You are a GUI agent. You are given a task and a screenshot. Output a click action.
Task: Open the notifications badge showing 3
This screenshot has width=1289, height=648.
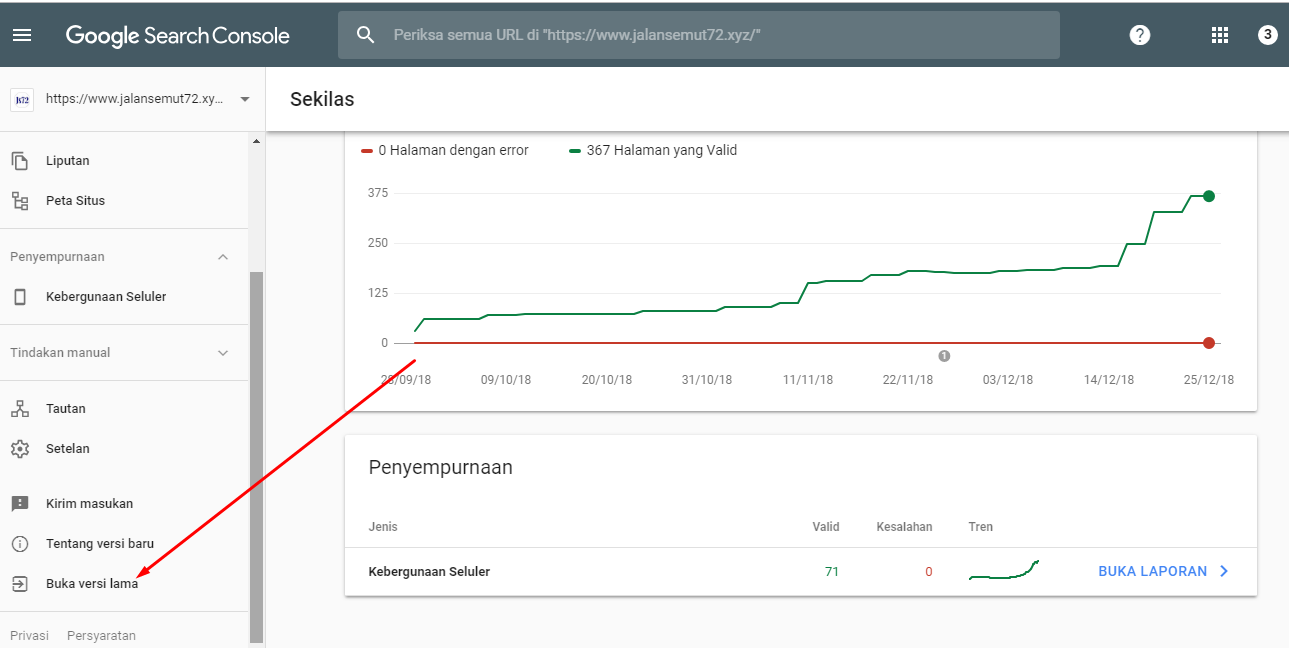pyautogui.click(x=1267, y=35)
